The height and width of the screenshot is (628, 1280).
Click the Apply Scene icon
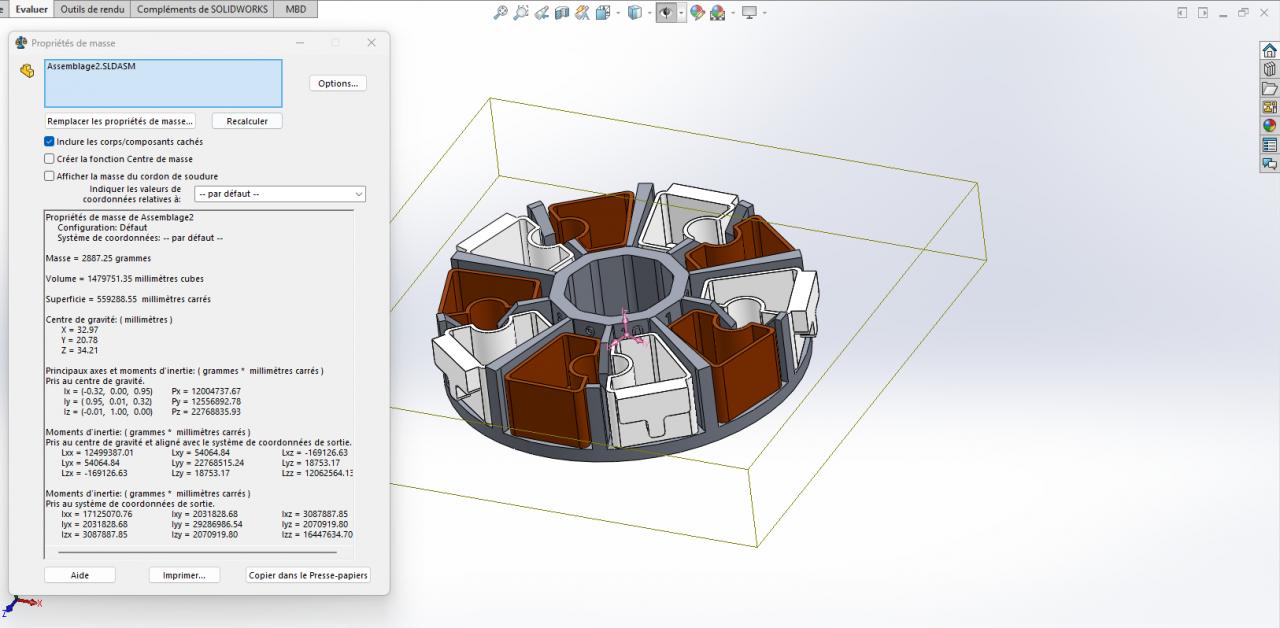pos(717,13)
